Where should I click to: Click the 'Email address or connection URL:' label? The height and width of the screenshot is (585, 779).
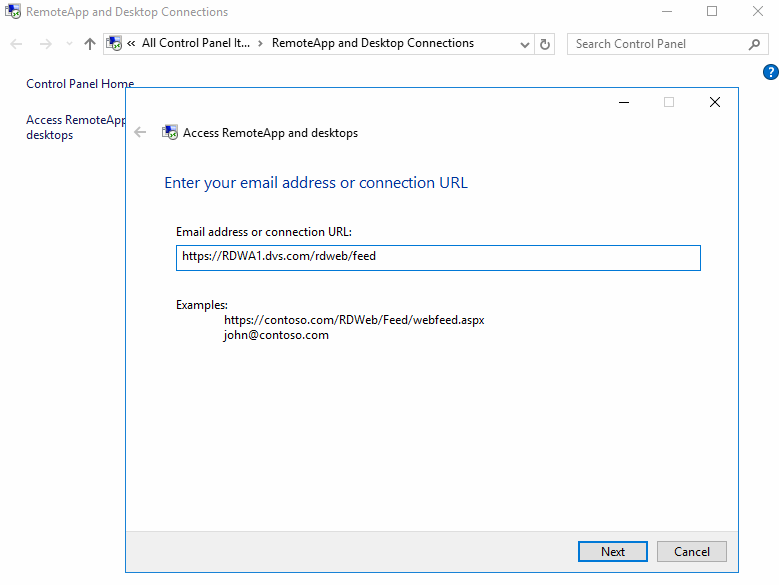[x=264, y=232]
